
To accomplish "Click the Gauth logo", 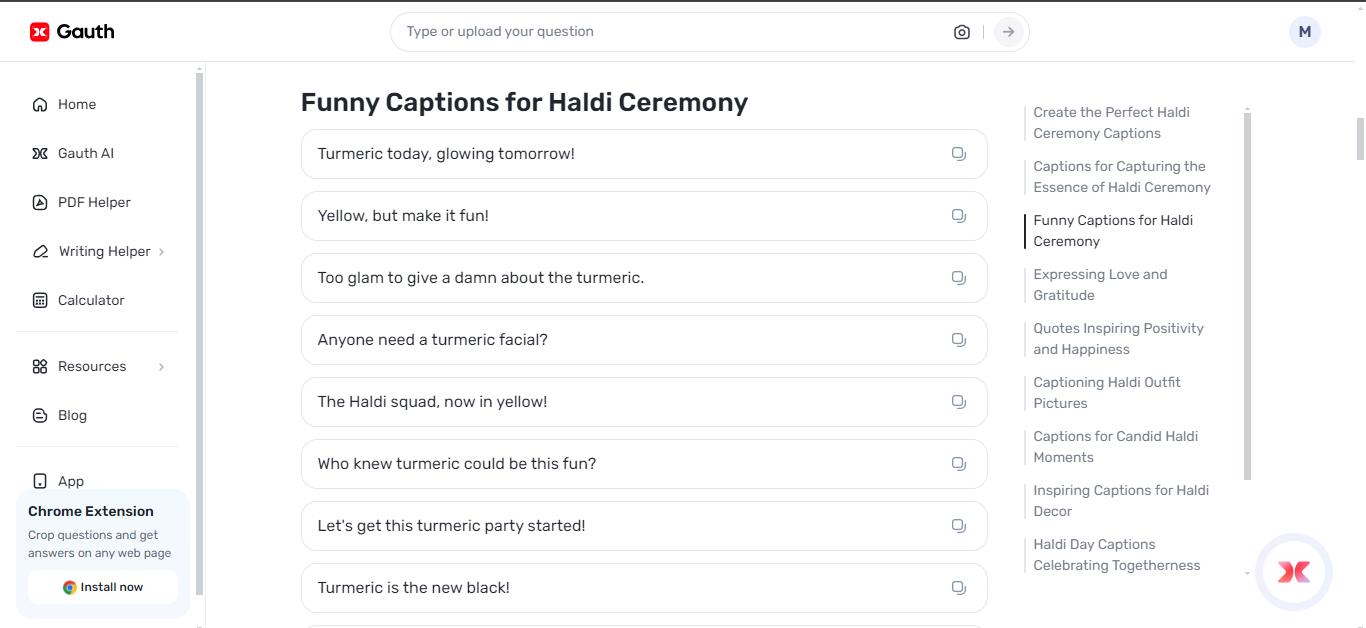I will [x=70, y=31].
